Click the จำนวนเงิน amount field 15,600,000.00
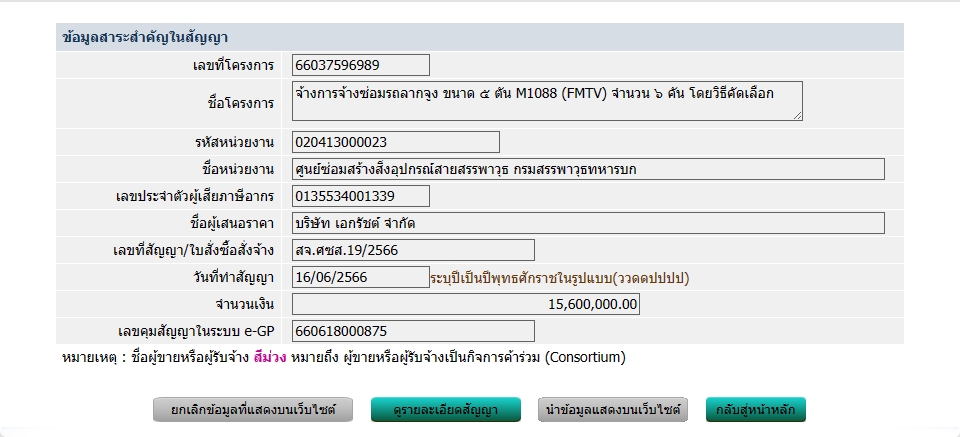Viewport: 960px width, 437px height. [x=466, y=304]
